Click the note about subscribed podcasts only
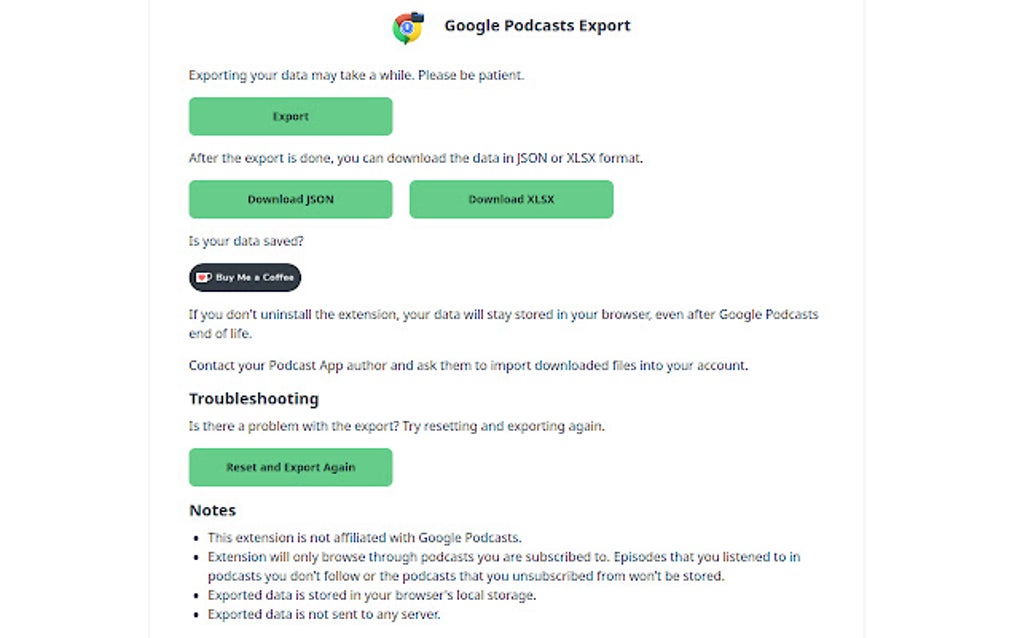 coord(504,566)
